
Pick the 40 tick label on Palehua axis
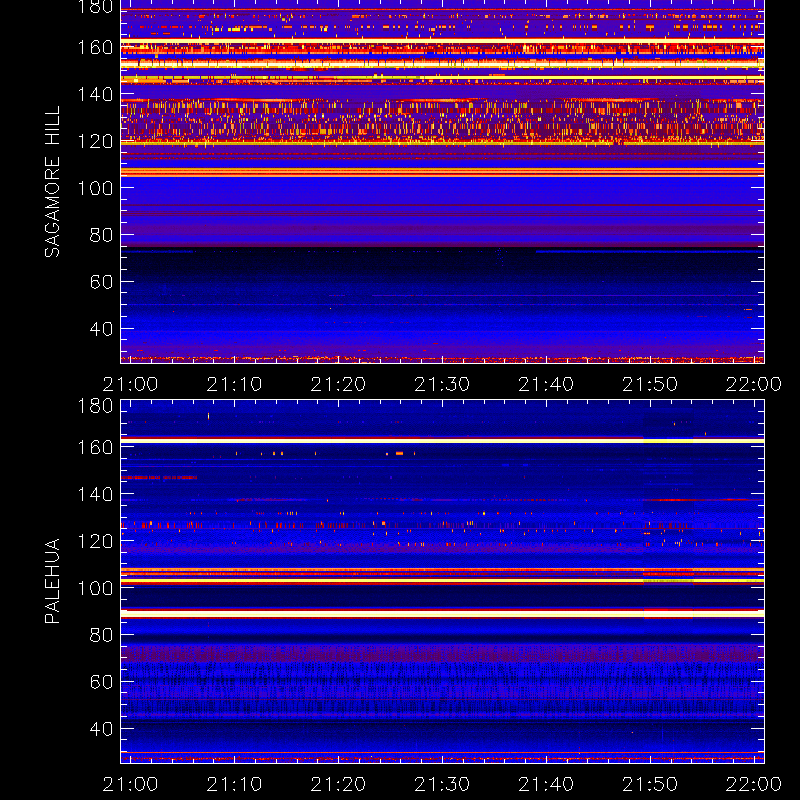point(101,729)
